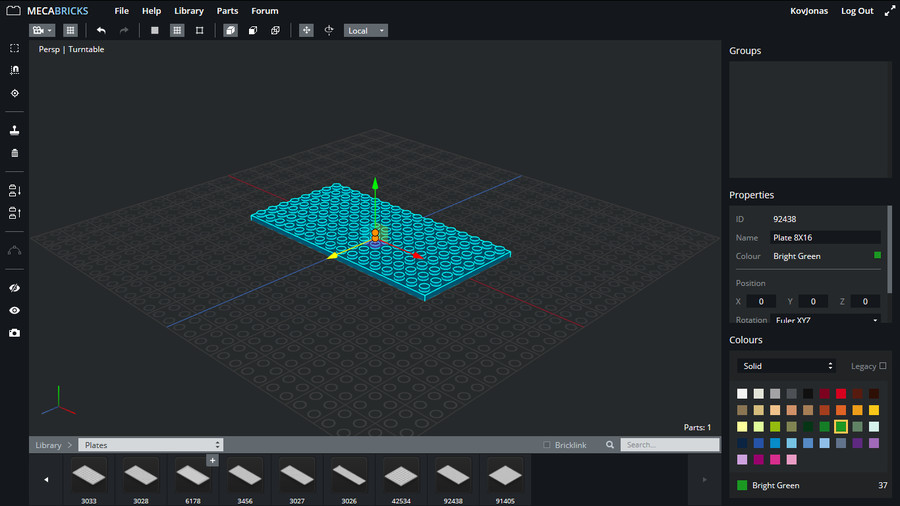The image size is (900, 506).
Task: Open the File menu
Action: coord(121,11)
